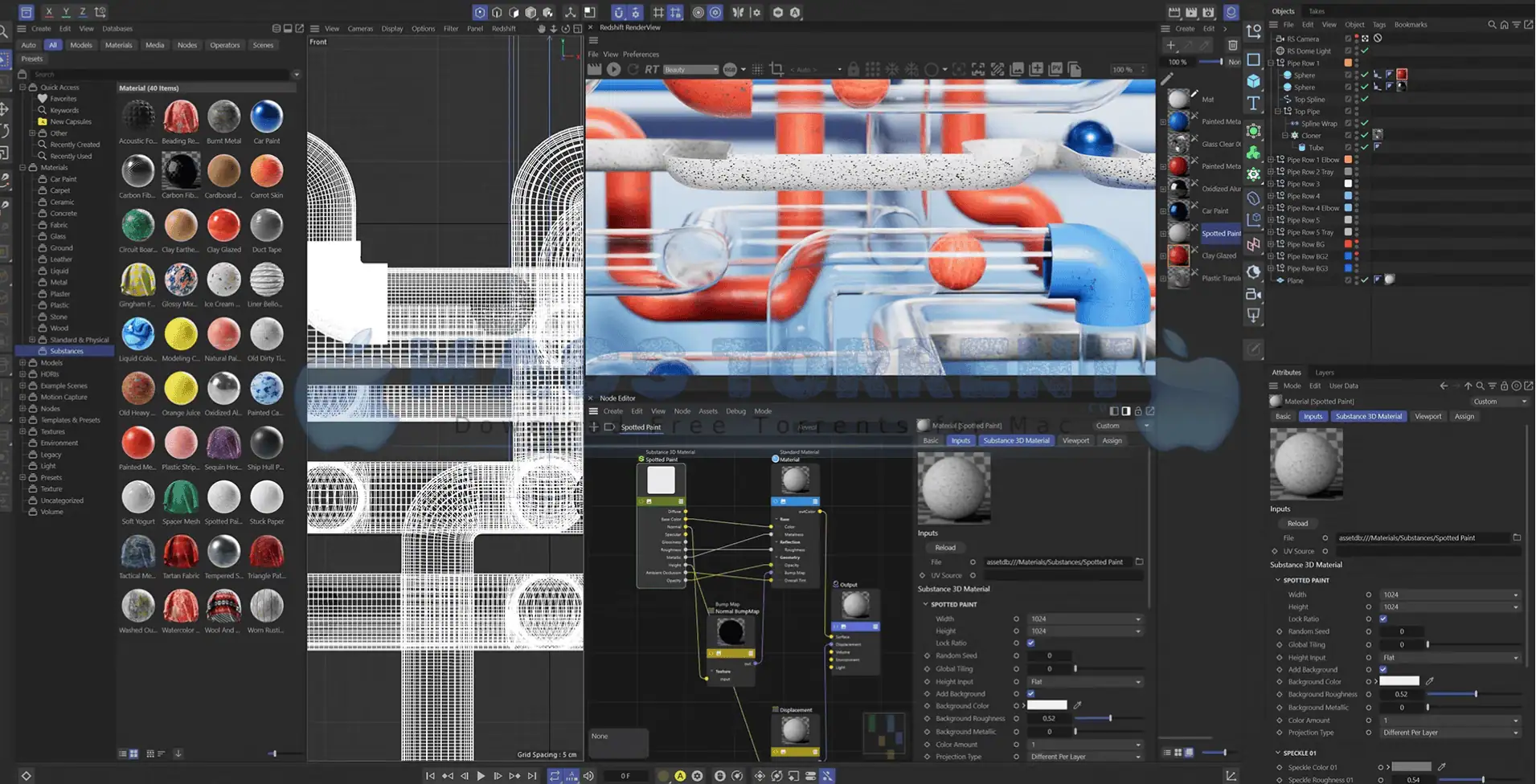The image size is (1536, 784).
Task: Toggle Add Background checkbox in Node Editor panel
Action: pyautogui.click(x=1031, y=693)
